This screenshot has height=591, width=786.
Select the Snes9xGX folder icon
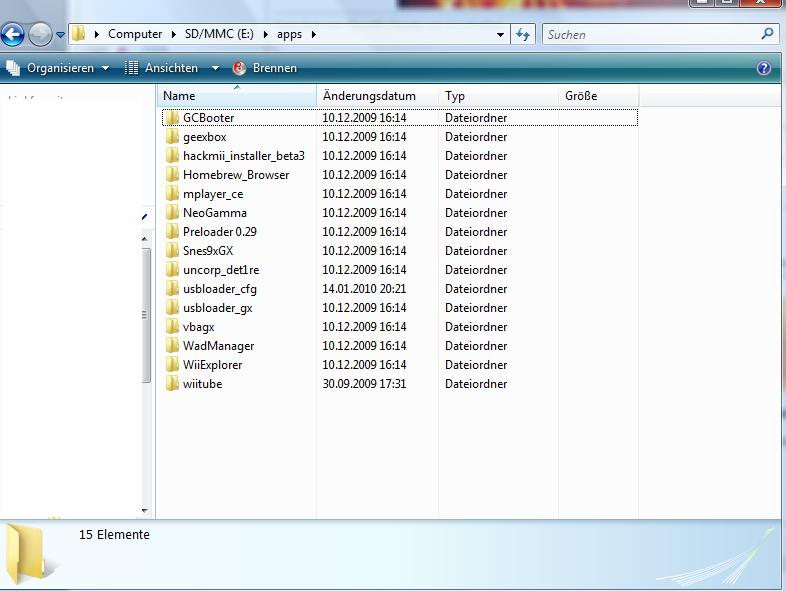tap(172, 251)
